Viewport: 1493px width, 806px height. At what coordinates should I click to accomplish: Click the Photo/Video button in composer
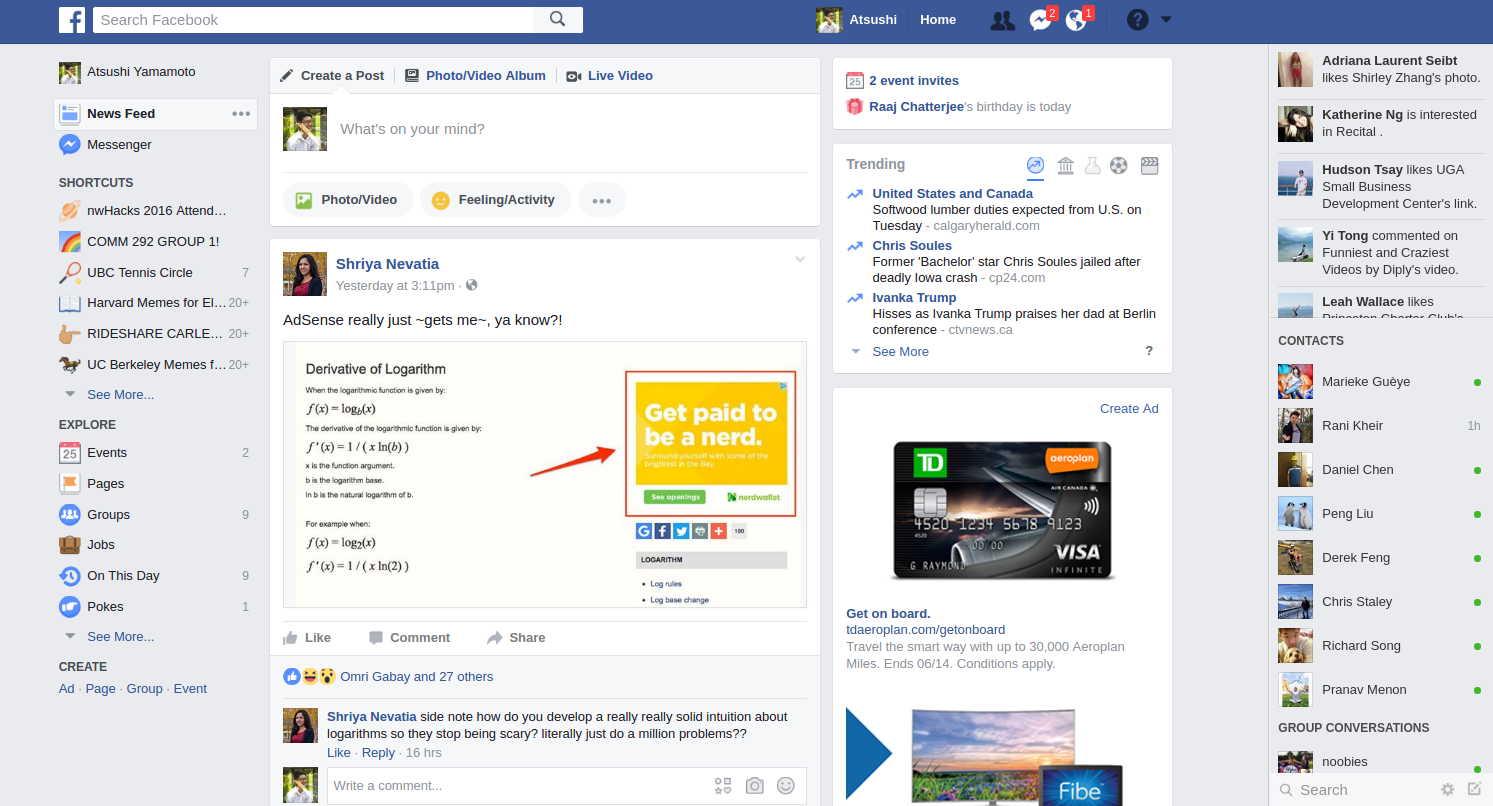(348, 200)
